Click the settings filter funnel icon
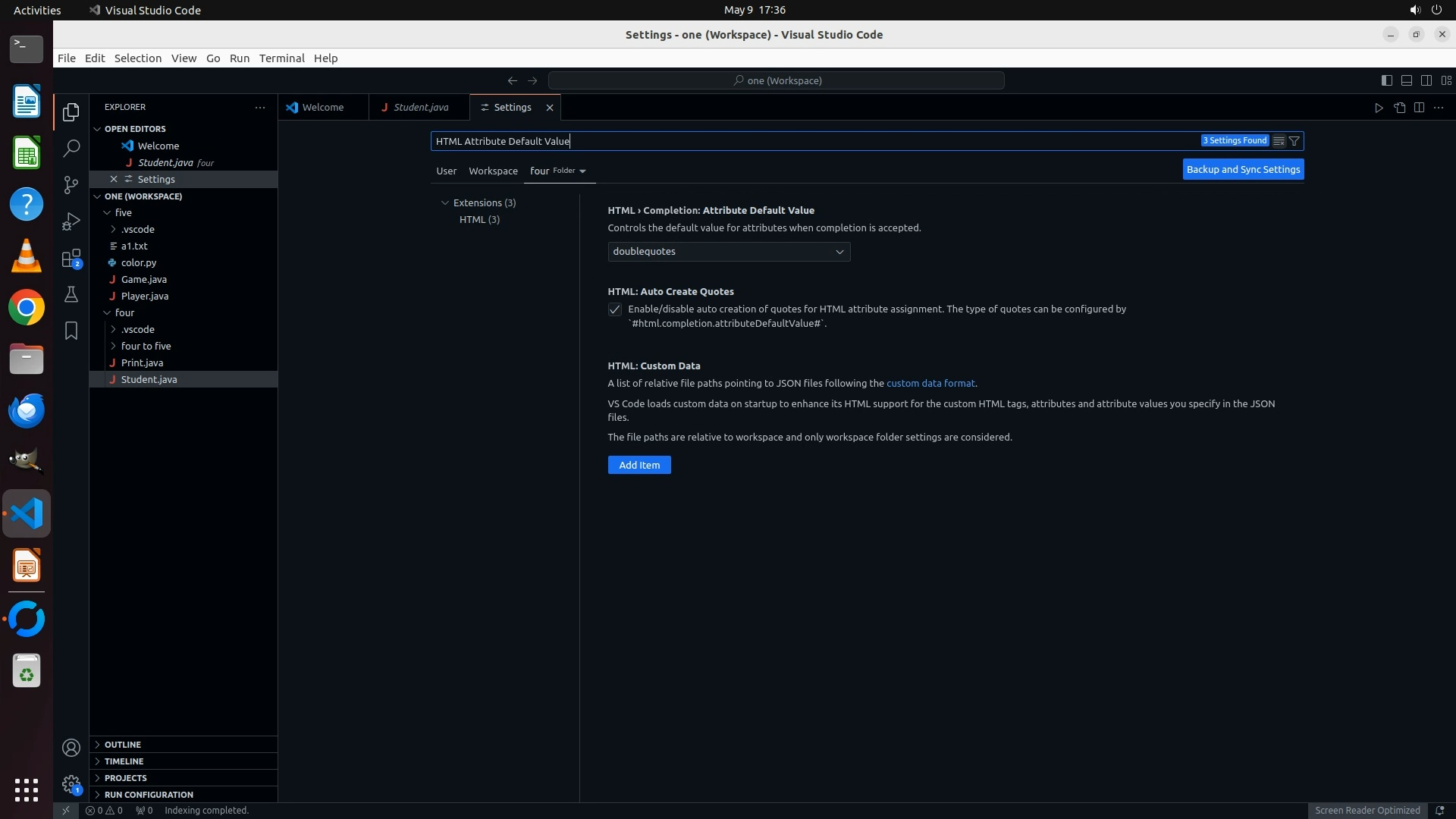 [x=1294, y=141]
